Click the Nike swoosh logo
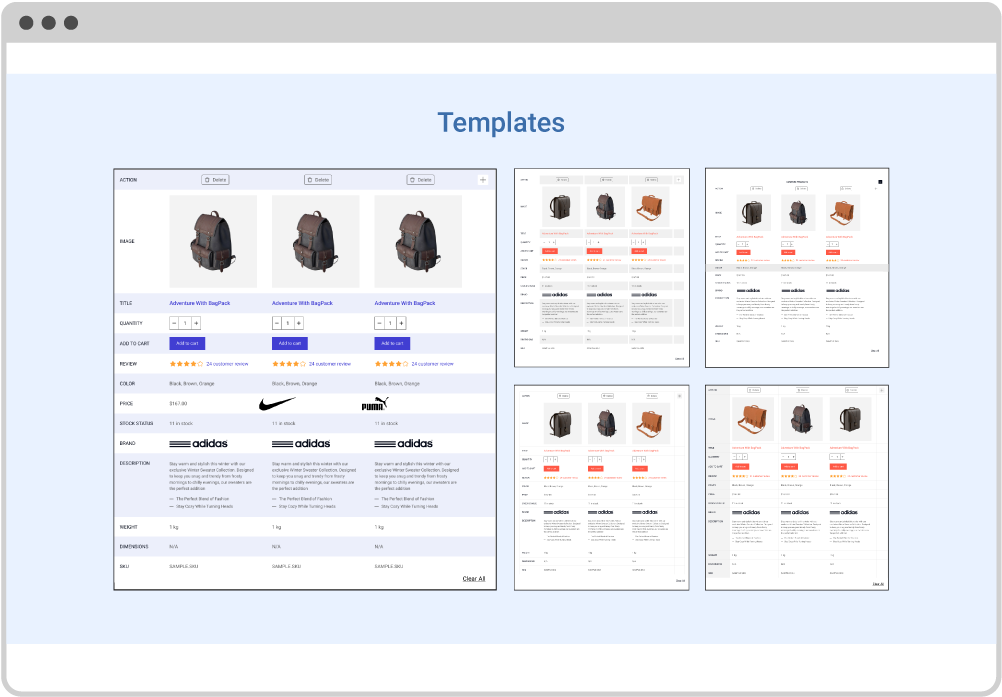1002x697 pixels. tap(277, 404)
